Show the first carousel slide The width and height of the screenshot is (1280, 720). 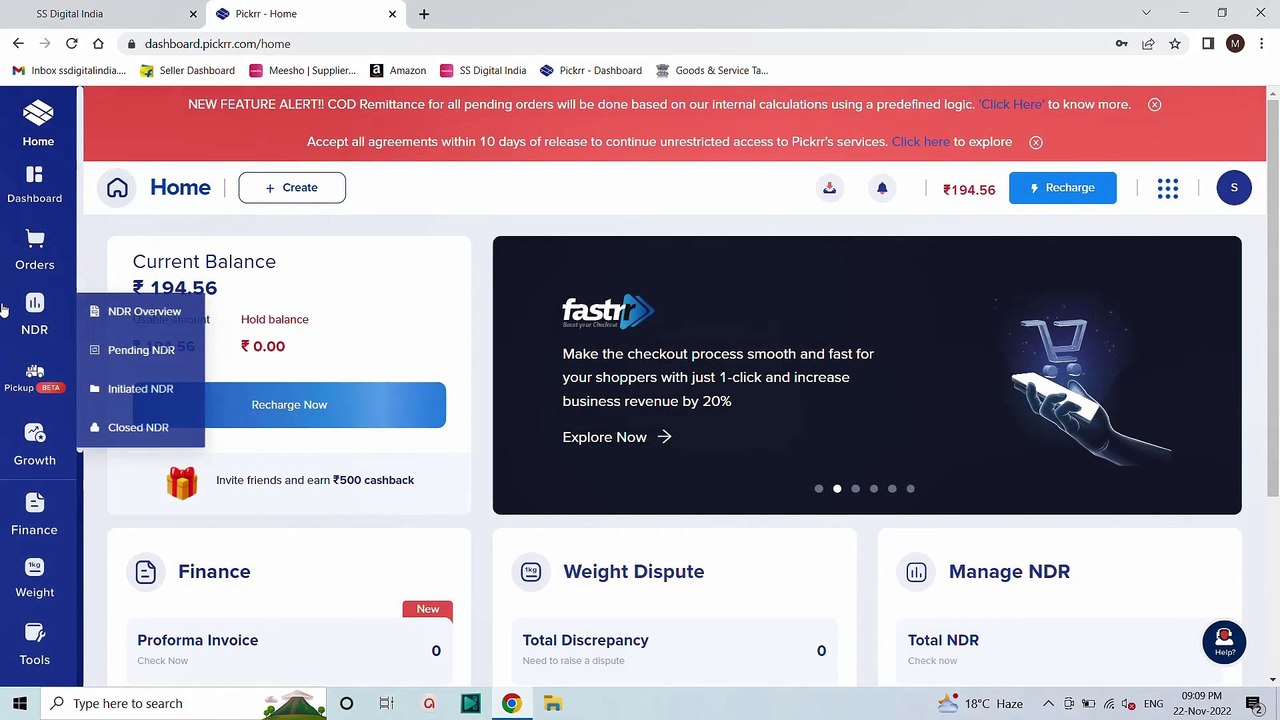click(819, 489)
